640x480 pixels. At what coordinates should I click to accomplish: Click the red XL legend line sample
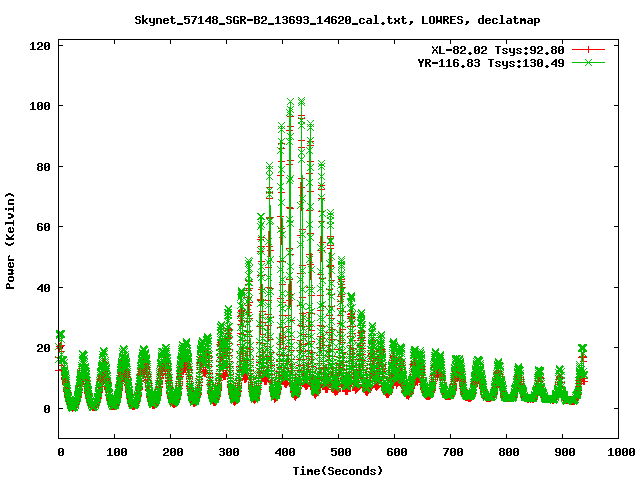click(x=588, y=50)
